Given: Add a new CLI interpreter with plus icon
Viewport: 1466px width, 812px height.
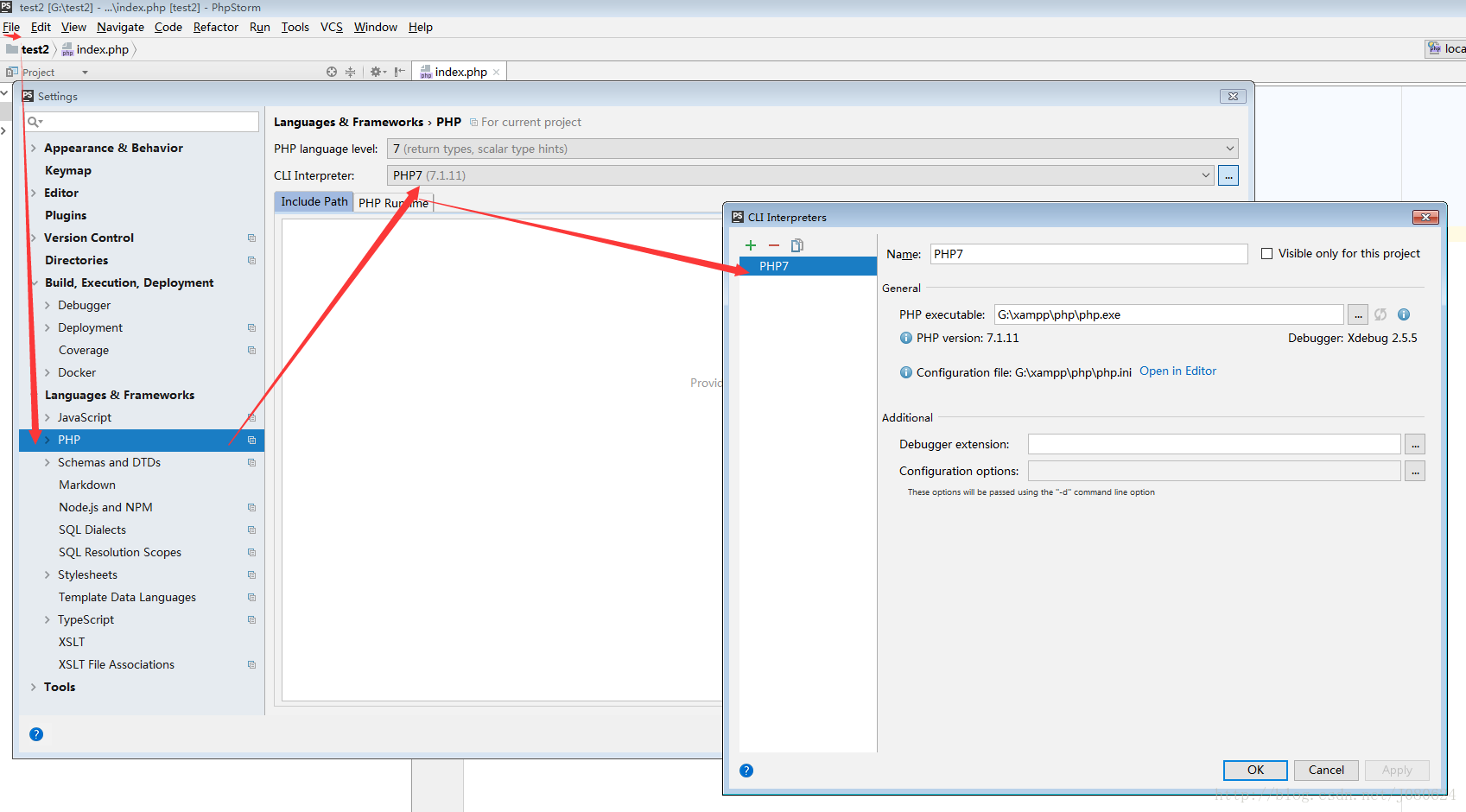Looking at the screenshot, I should tap(751, 245).
